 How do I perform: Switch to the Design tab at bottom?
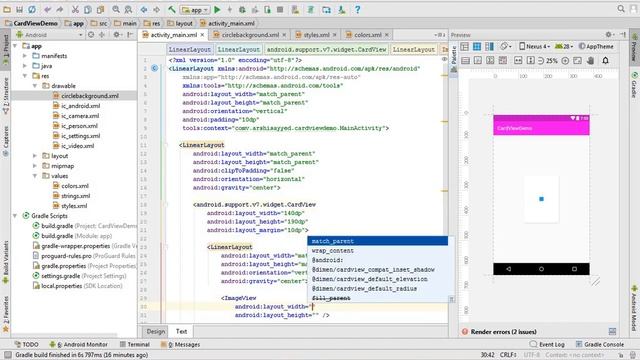click(x=156, y=331)
